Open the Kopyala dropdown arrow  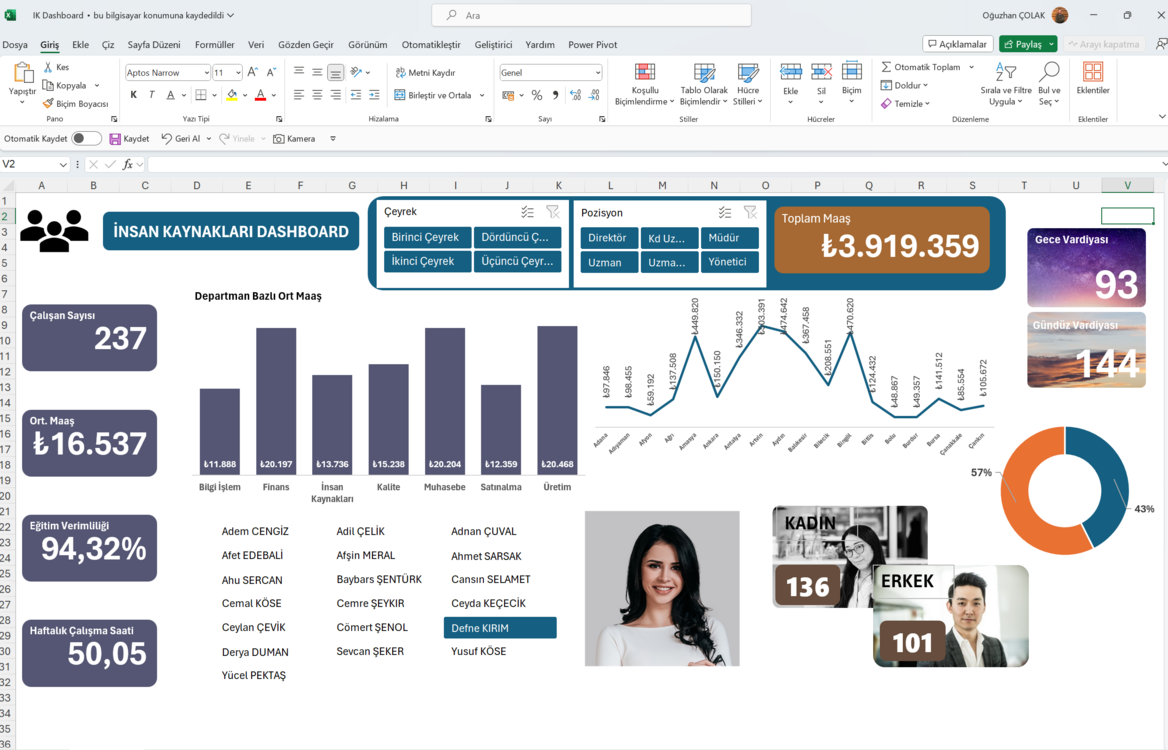97,86
